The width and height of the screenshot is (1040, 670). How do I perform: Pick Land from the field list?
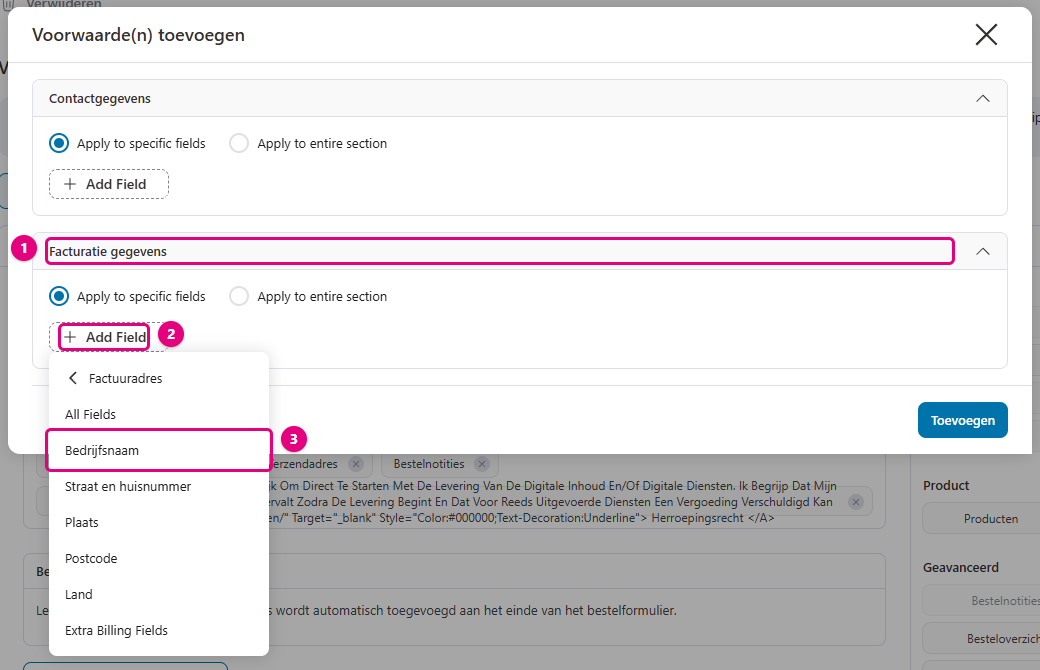click(159, 594)
